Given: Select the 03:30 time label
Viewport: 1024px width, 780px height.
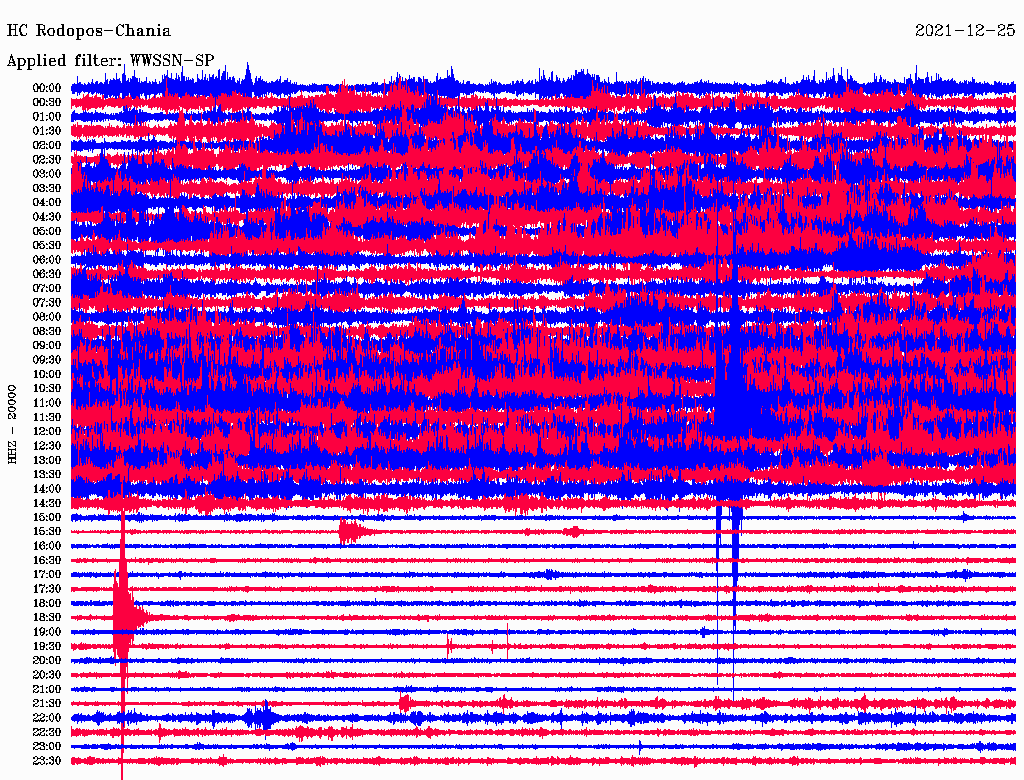Looking at the screenshot, I should click(47, 188).
